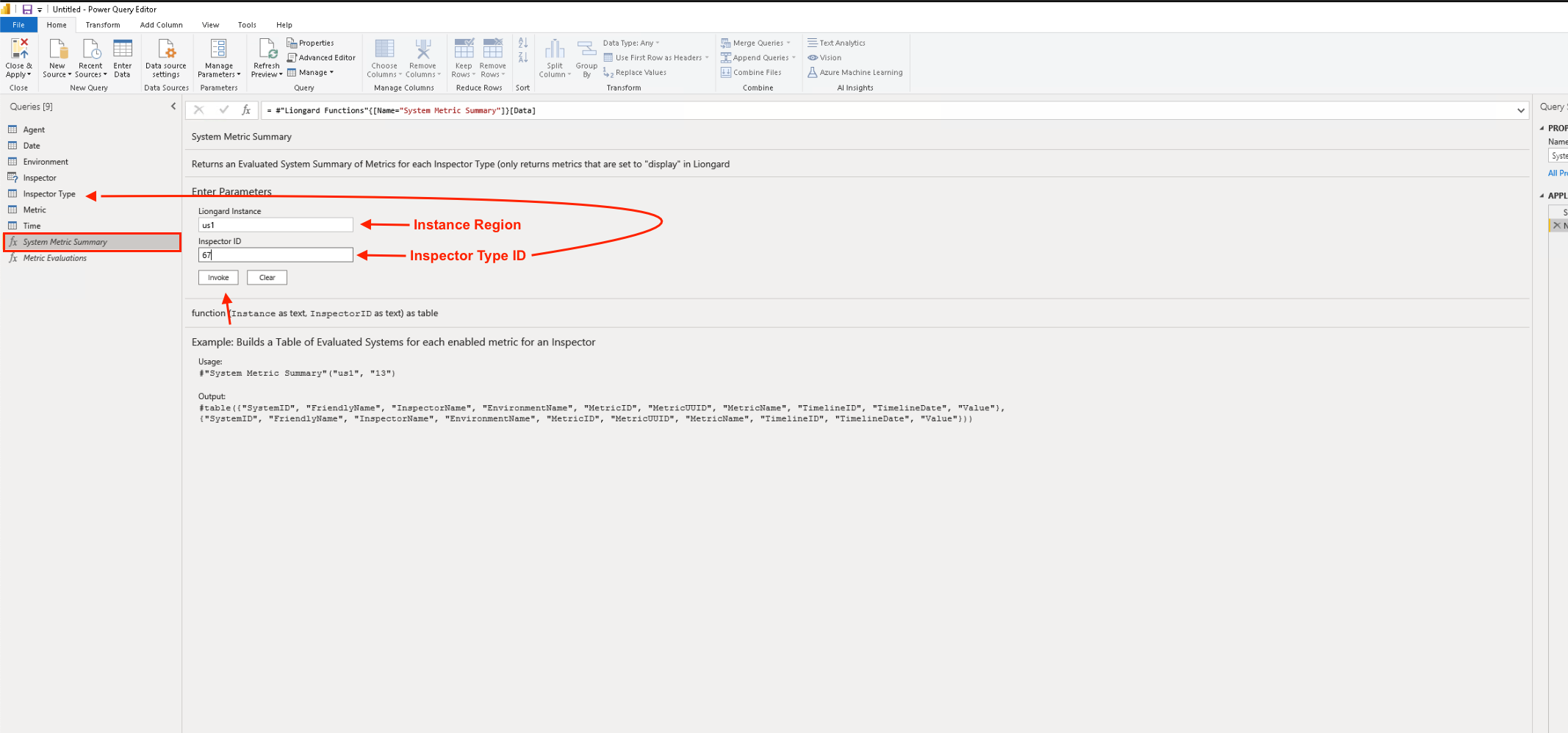This screenshot has width=1568, height=733.
Task: Switch to the Add Column tab
Action: point(161,25)
